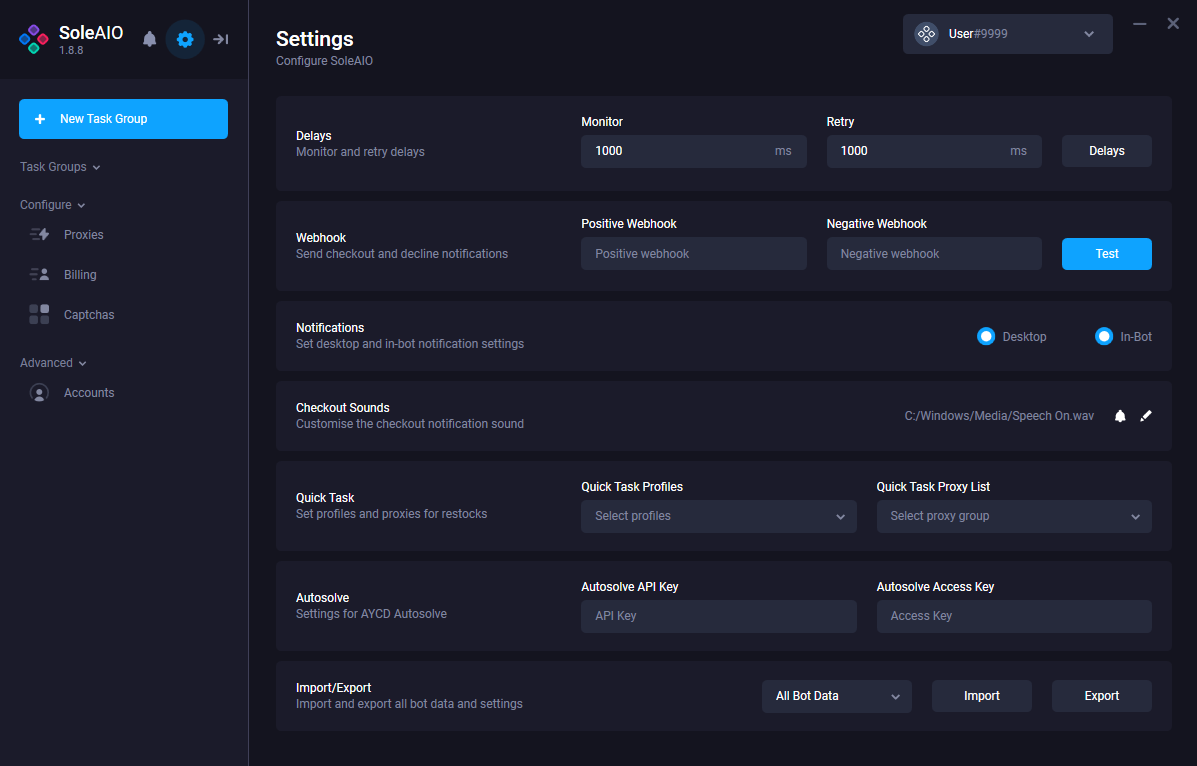
Task: Toggle the In-Bot notifications radio
Action: (1104, 336)
